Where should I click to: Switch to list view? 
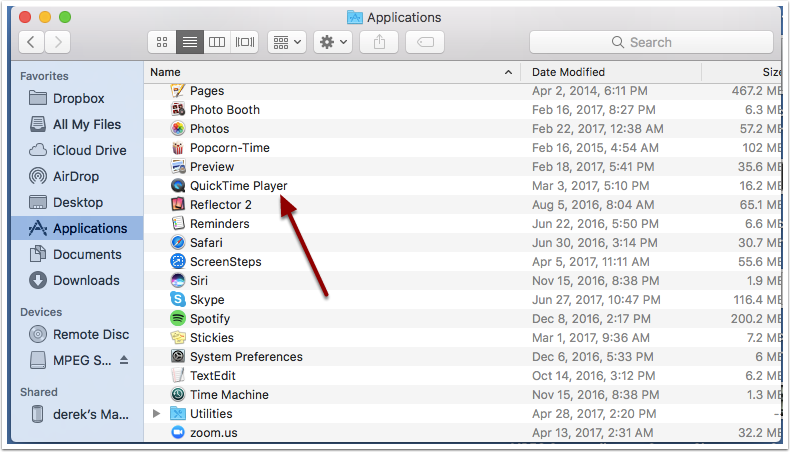click(x=190, y=42)
